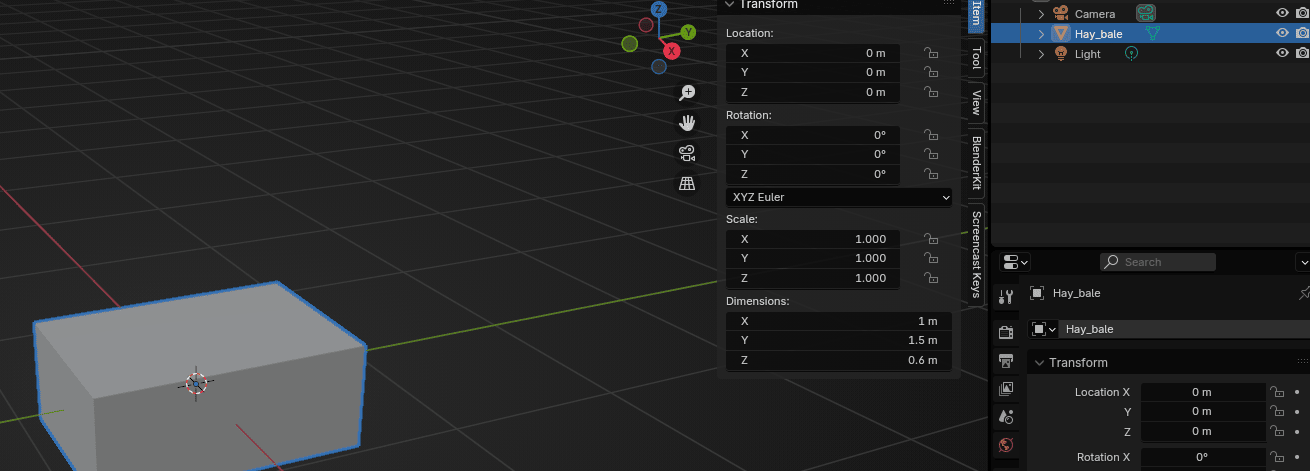Toggle Light visibility eye icon
Screen dimensions: 1310x471
tap(1282, 53)
